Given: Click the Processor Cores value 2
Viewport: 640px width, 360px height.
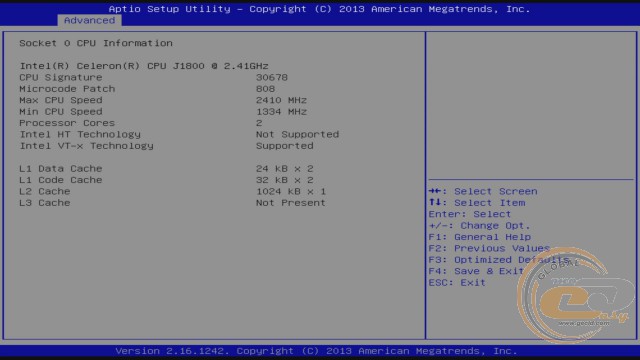Looking at the screenshot, I should click(x=259, y=123).
